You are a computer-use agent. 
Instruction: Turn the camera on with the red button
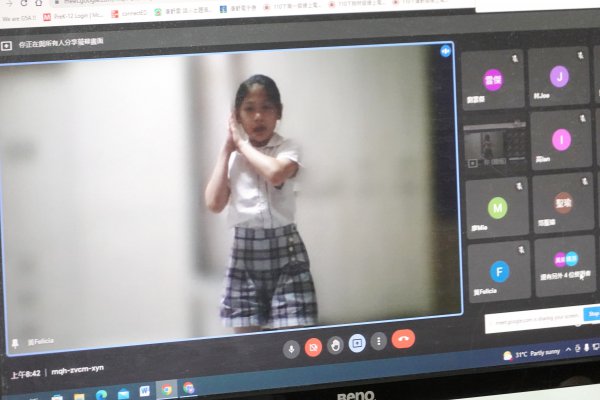313,347
